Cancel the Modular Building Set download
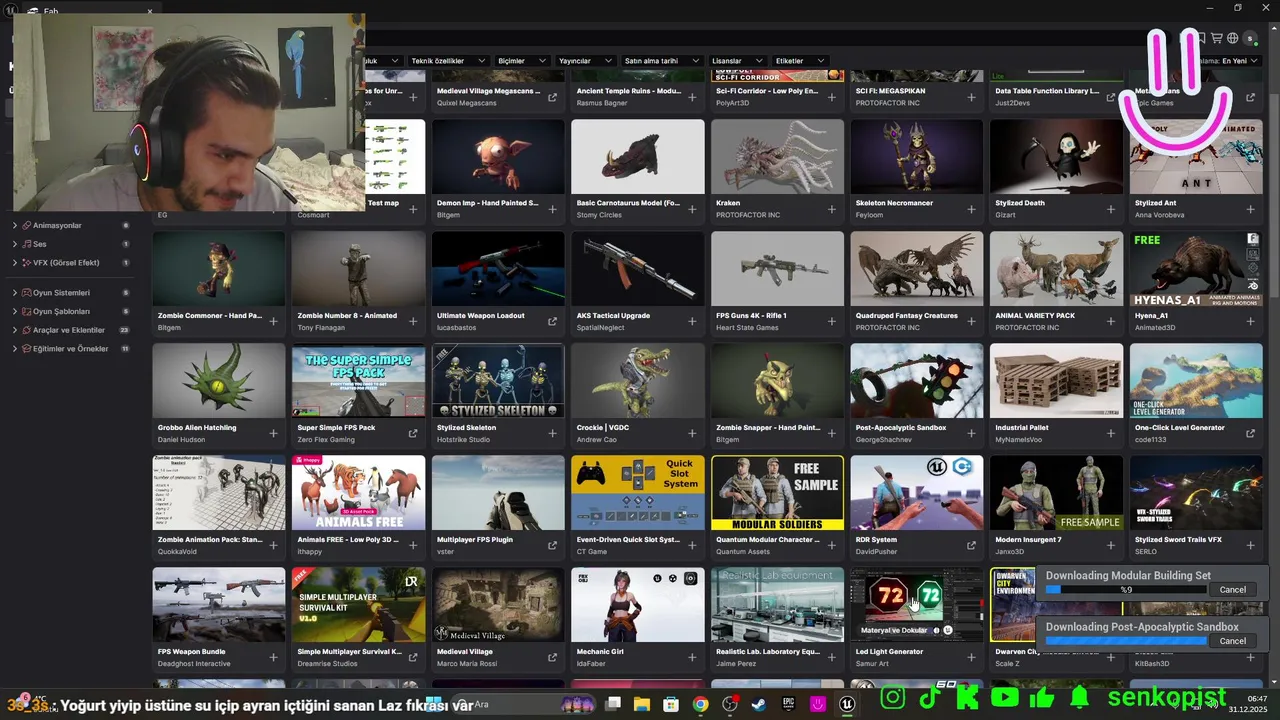 (x=1233, y=590)
